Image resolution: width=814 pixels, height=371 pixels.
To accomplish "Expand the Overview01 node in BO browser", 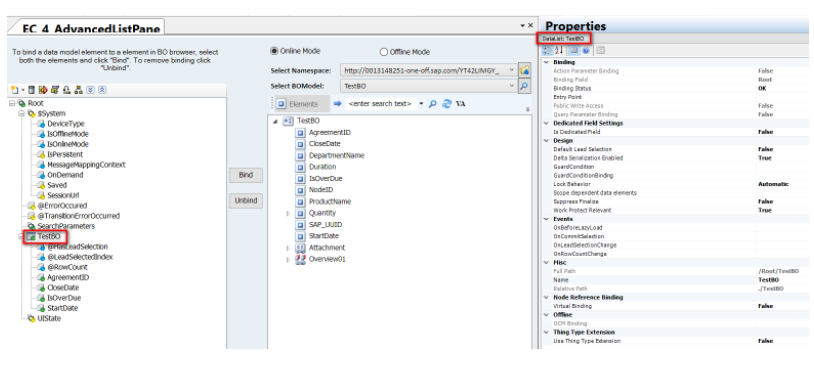I will 289,259.
